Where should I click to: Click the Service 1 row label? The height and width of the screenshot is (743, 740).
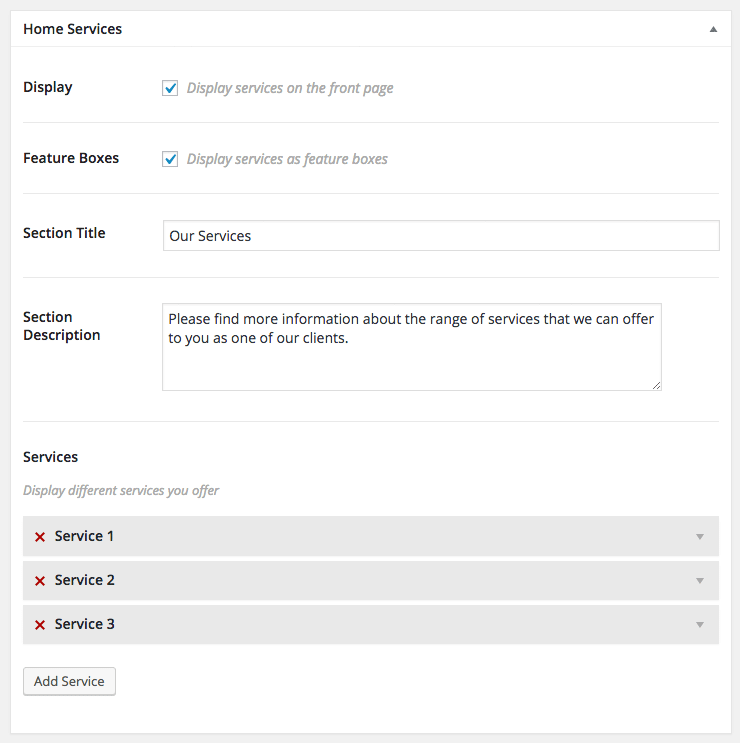84,536
